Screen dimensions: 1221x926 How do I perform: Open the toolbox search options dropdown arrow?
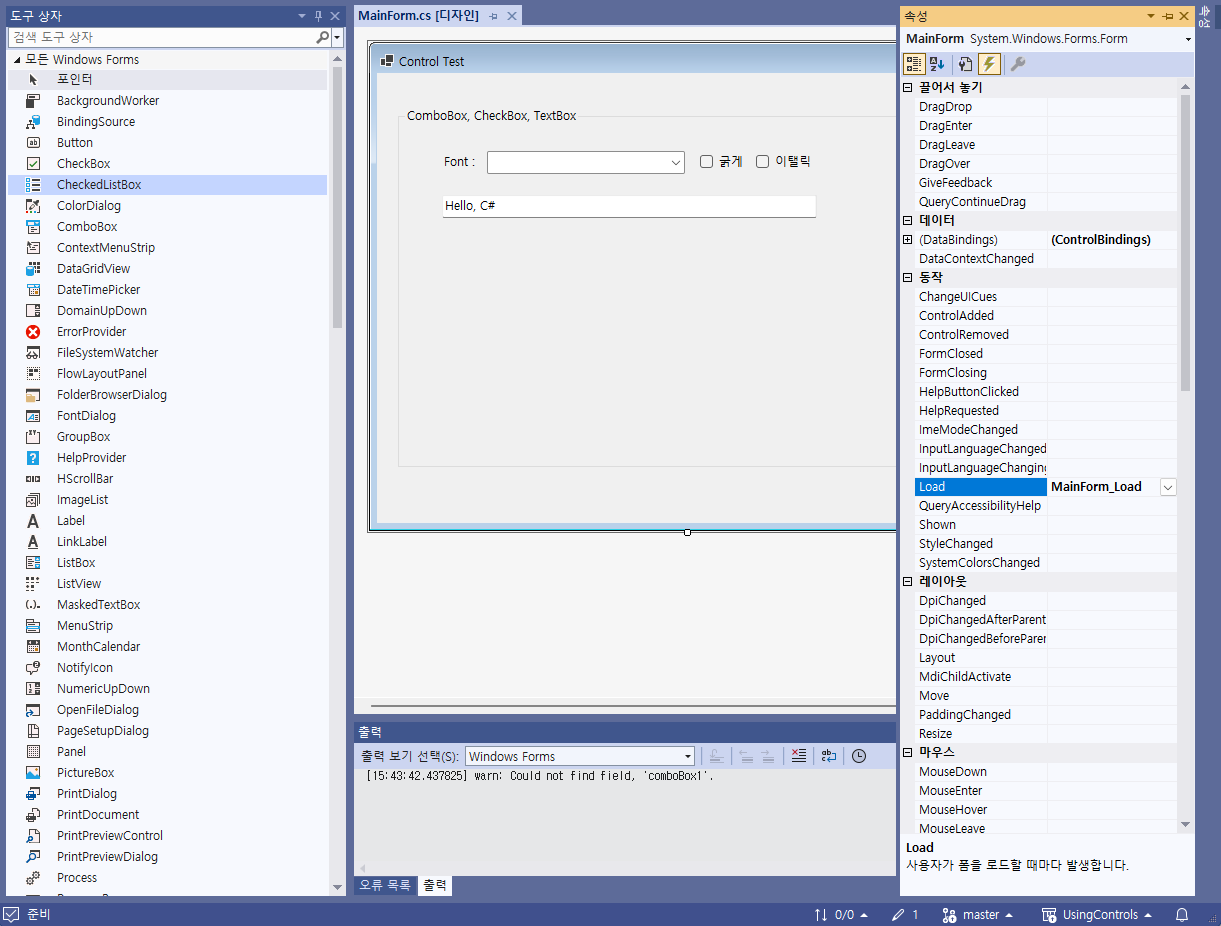(x=337, y=37)
